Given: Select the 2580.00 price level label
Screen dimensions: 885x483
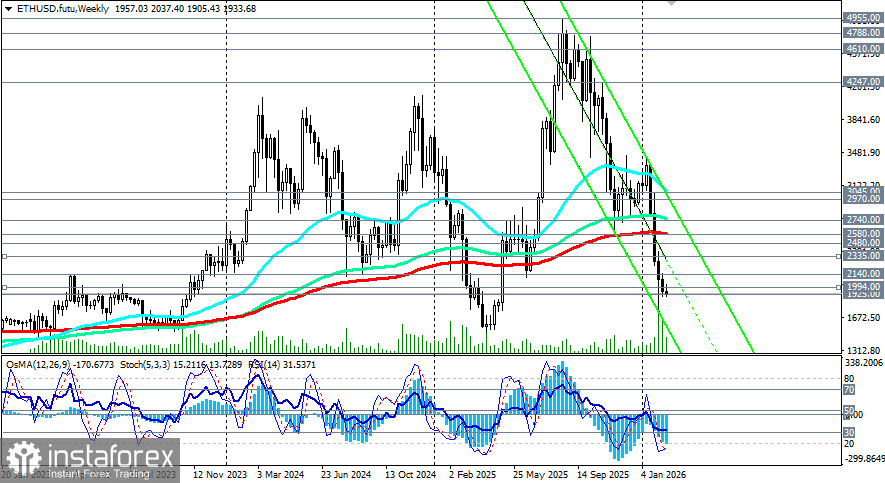Looking at the screenshot, I should (863, 234).
